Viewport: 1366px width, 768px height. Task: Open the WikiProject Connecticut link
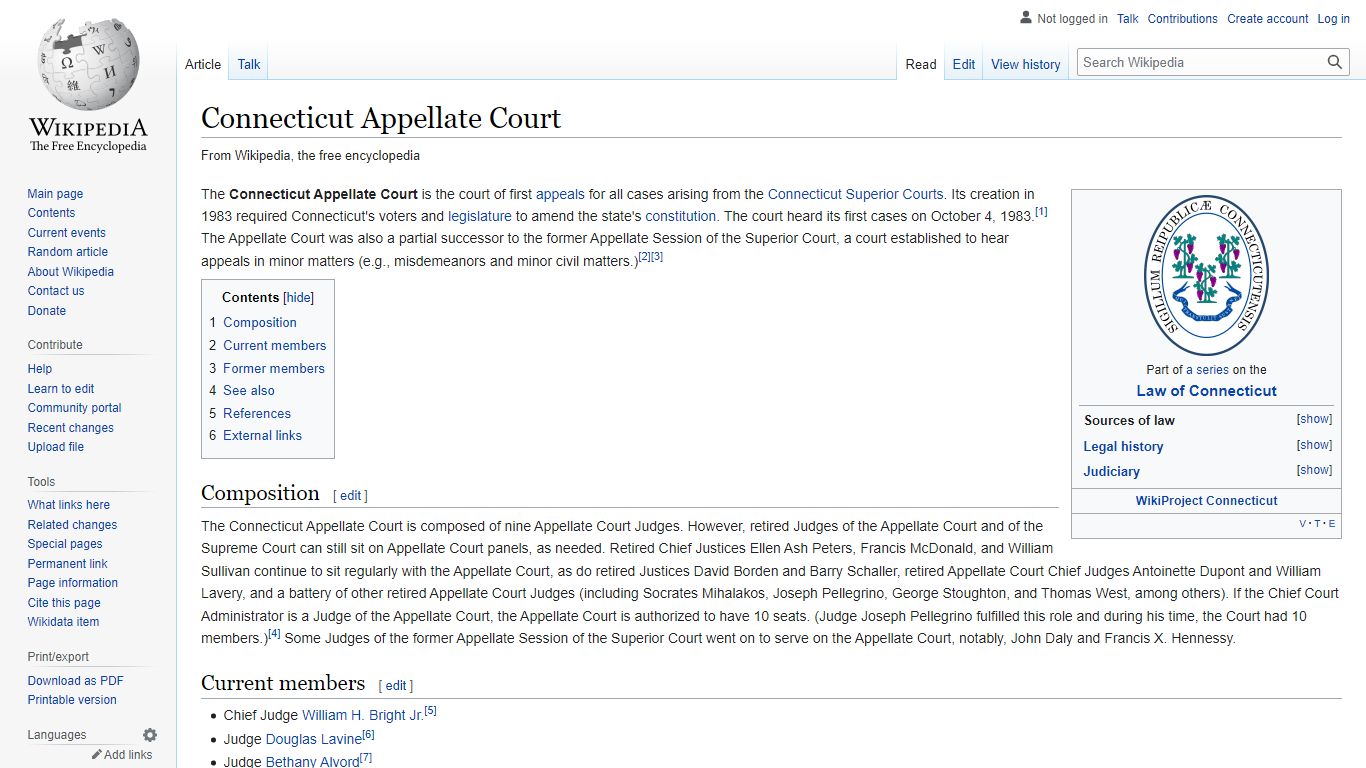point(1206,500)
